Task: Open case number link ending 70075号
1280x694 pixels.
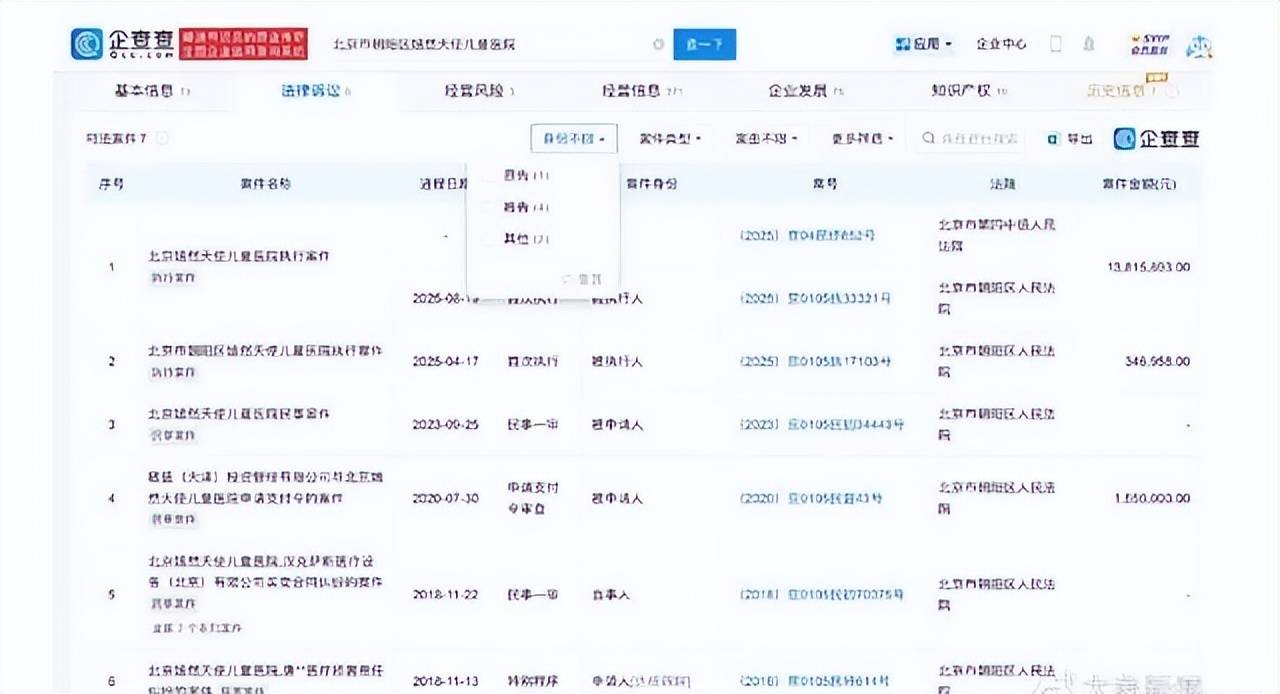Action: 821,594
